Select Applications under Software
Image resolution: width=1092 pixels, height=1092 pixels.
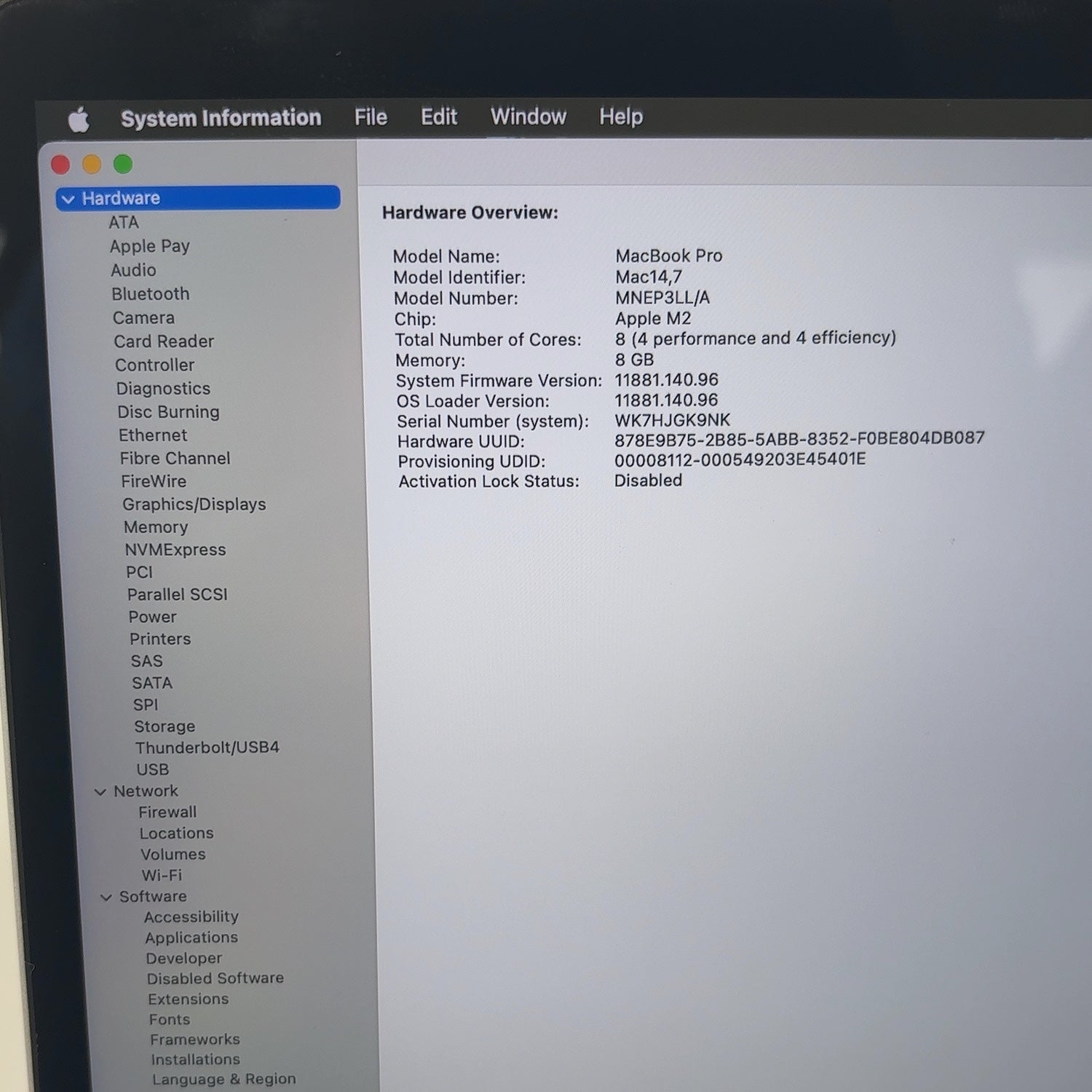191,938
